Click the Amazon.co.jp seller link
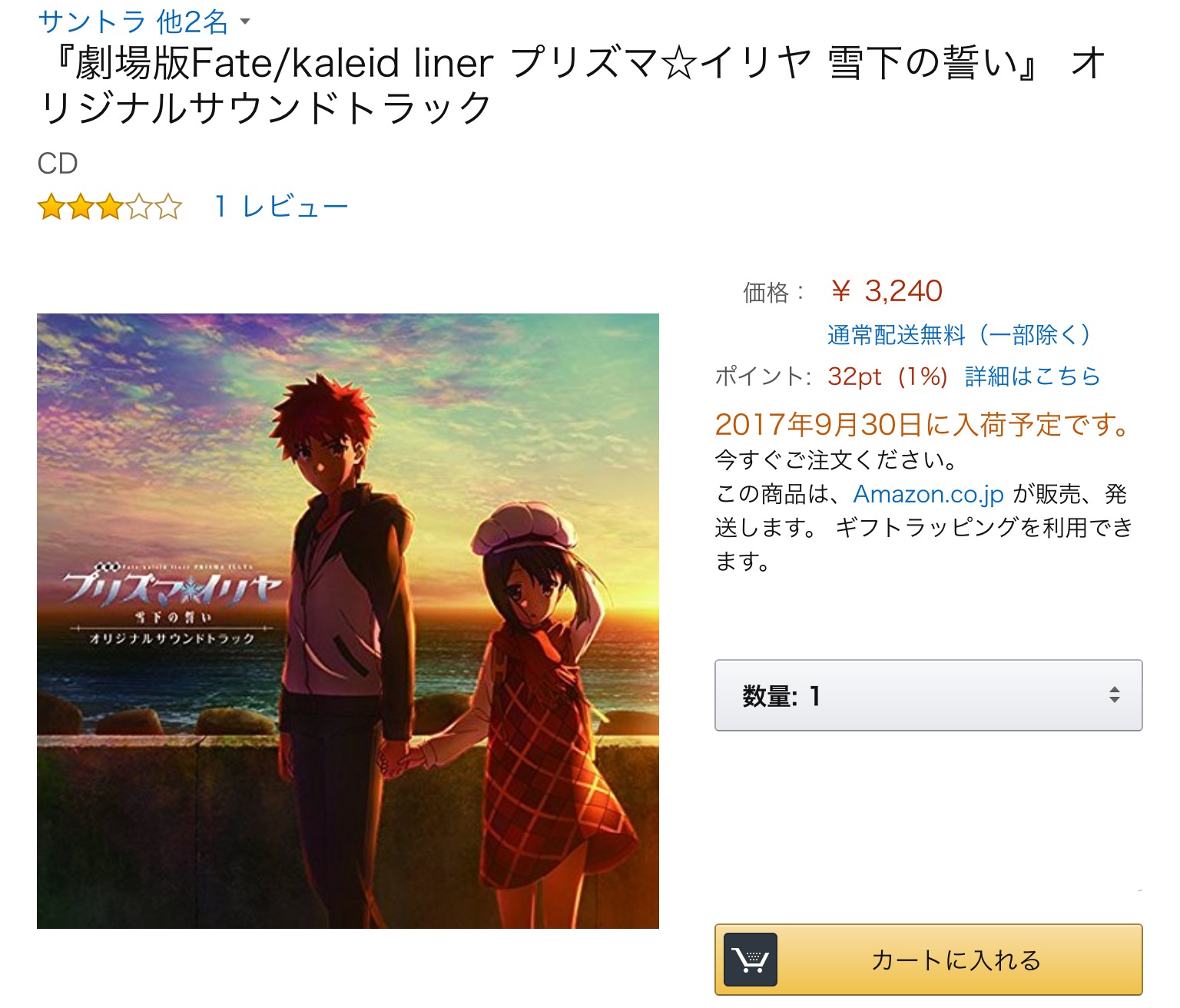The image size is (1180, 1008). tap(928, 494)
